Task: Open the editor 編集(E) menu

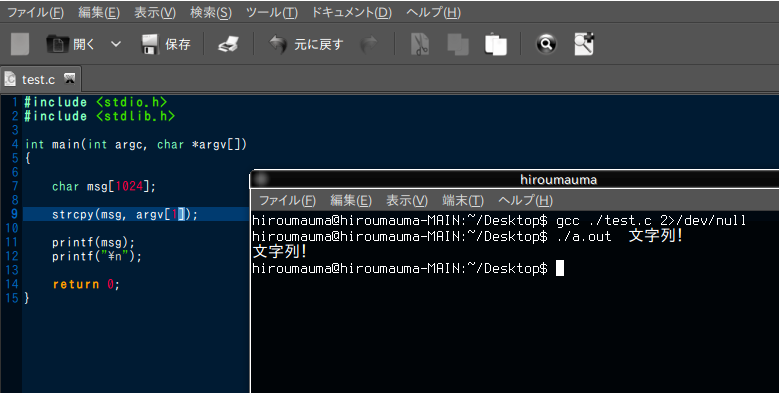Action: (99, 12)
